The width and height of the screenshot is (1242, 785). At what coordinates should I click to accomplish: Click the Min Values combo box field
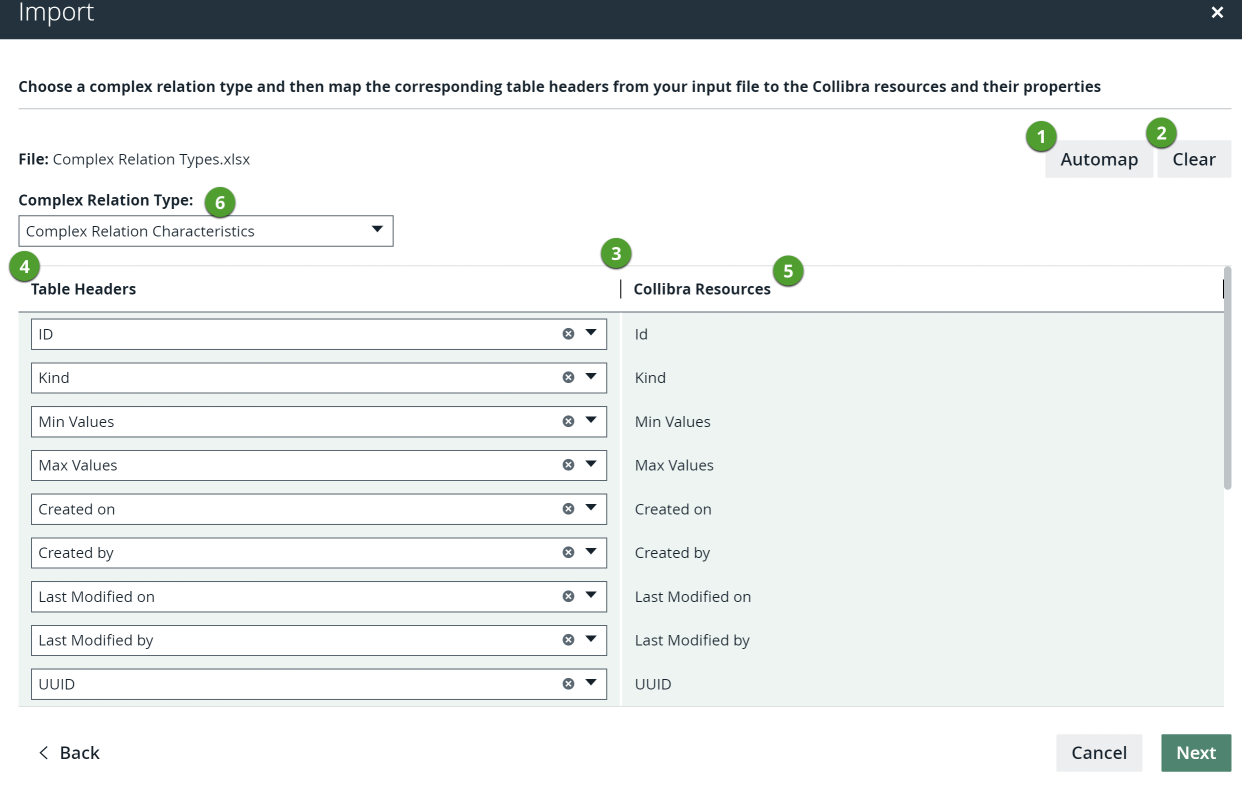[x=290, y=422]
